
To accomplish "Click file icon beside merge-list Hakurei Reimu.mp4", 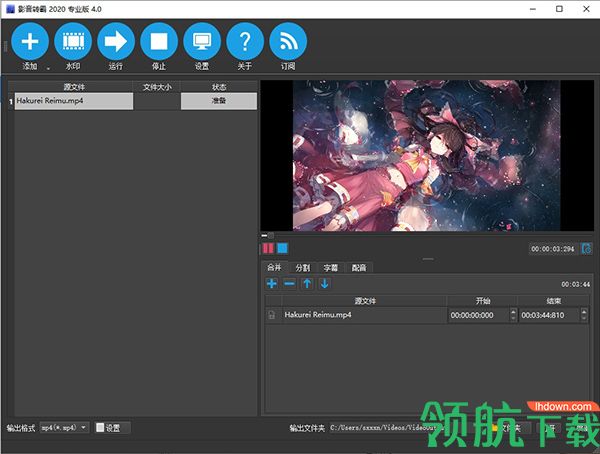I will (272, 315).
